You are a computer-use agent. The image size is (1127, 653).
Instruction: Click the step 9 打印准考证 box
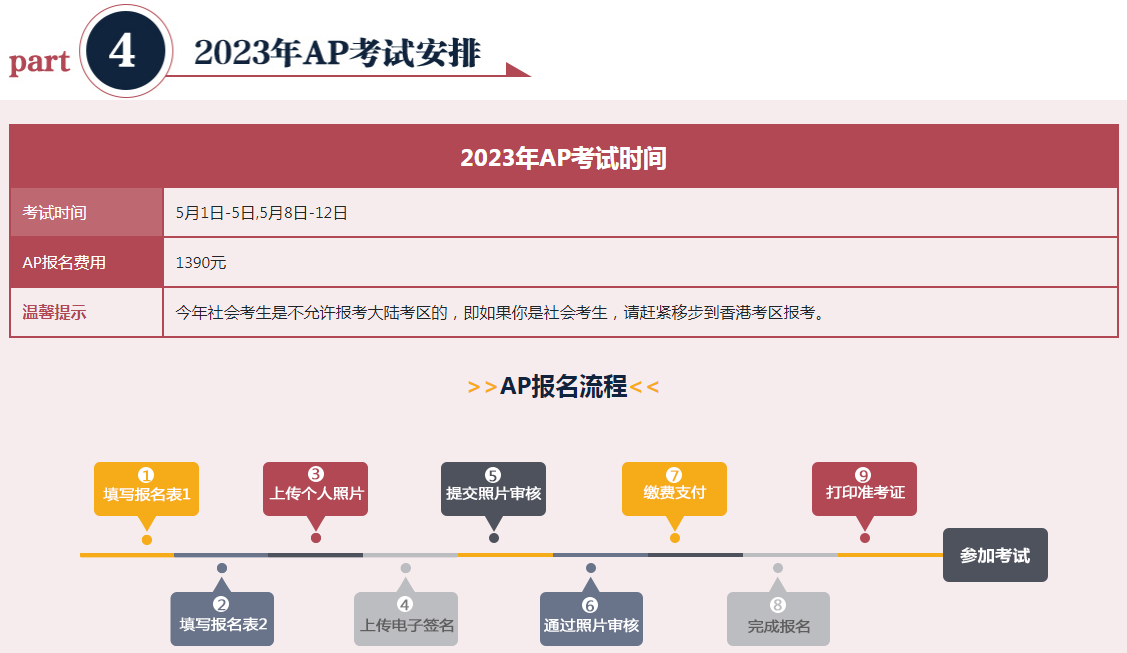(x=865, y=488)
